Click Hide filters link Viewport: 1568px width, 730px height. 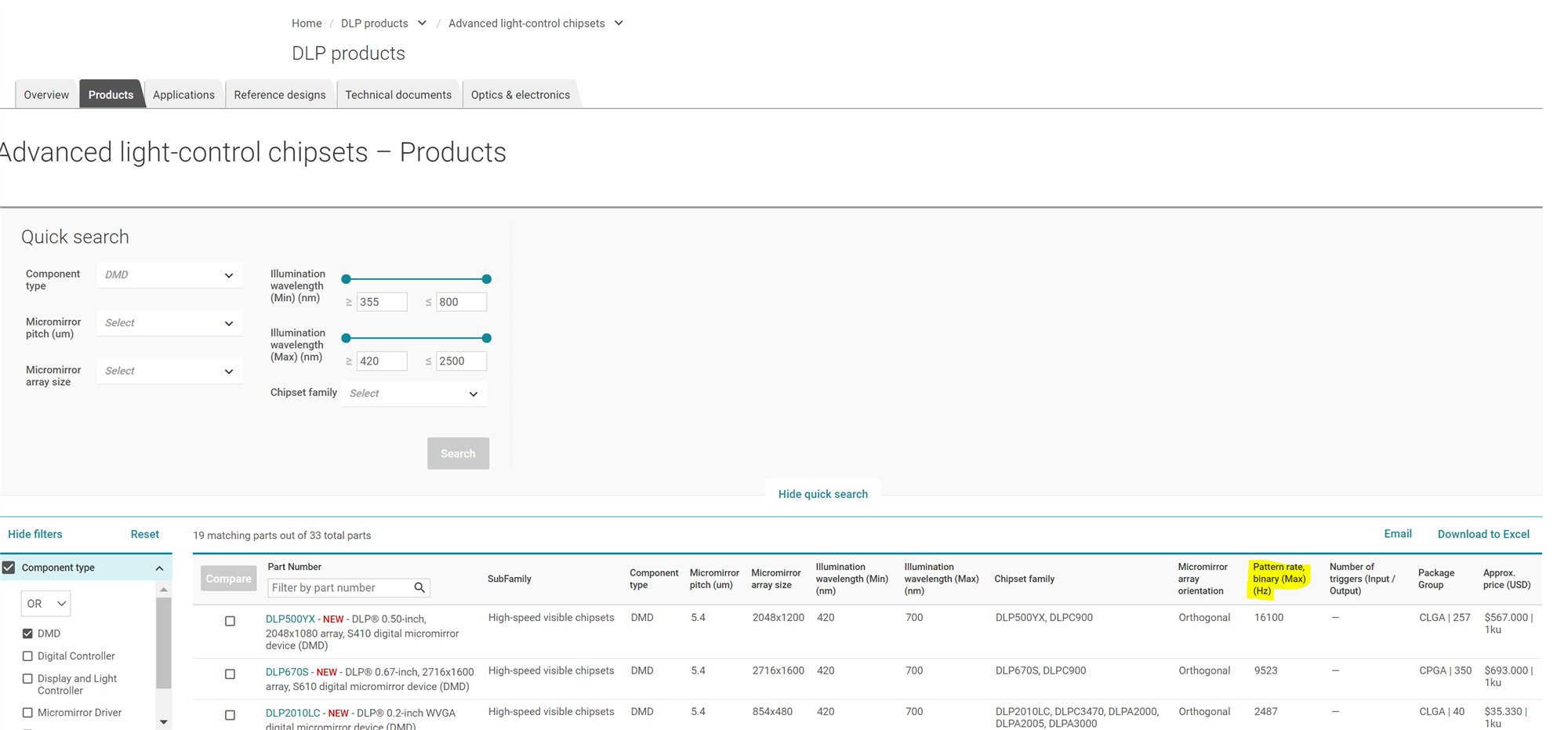pyautogui.click(x=35, y=534)
